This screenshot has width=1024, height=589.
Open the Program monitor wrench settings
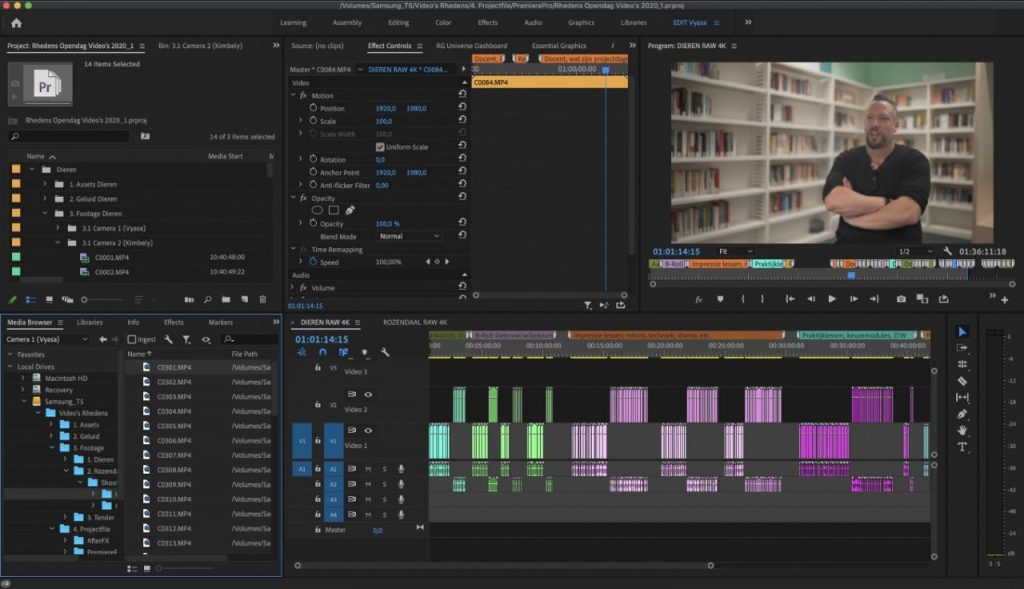coord(947,251)
